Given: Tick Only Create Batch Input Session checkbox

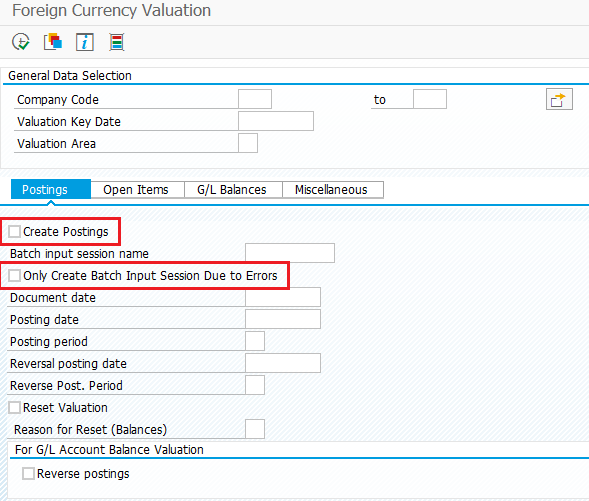Looking at the screenshot, I should [14, 275].
